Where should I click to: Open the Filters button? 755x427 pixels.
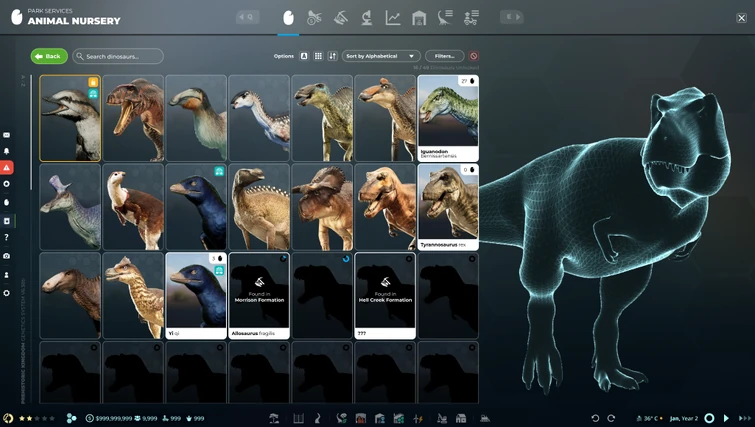coord(444,56)
